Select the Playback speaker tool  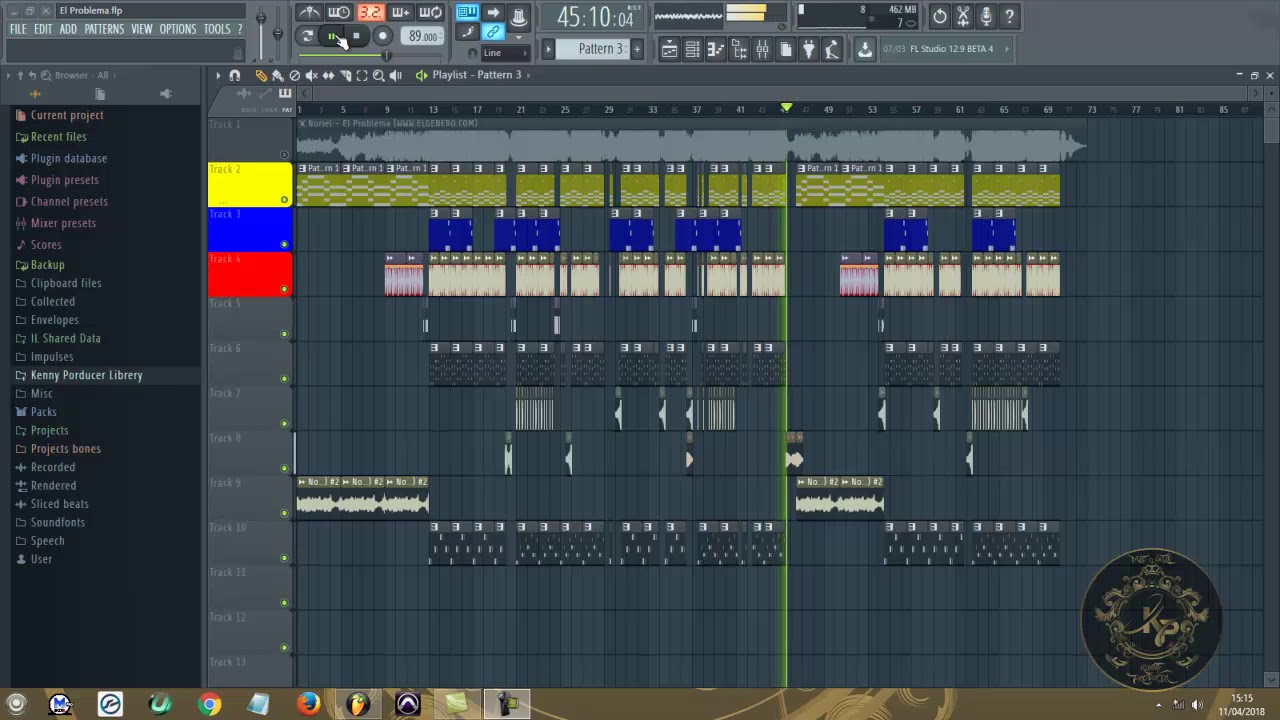396,75
